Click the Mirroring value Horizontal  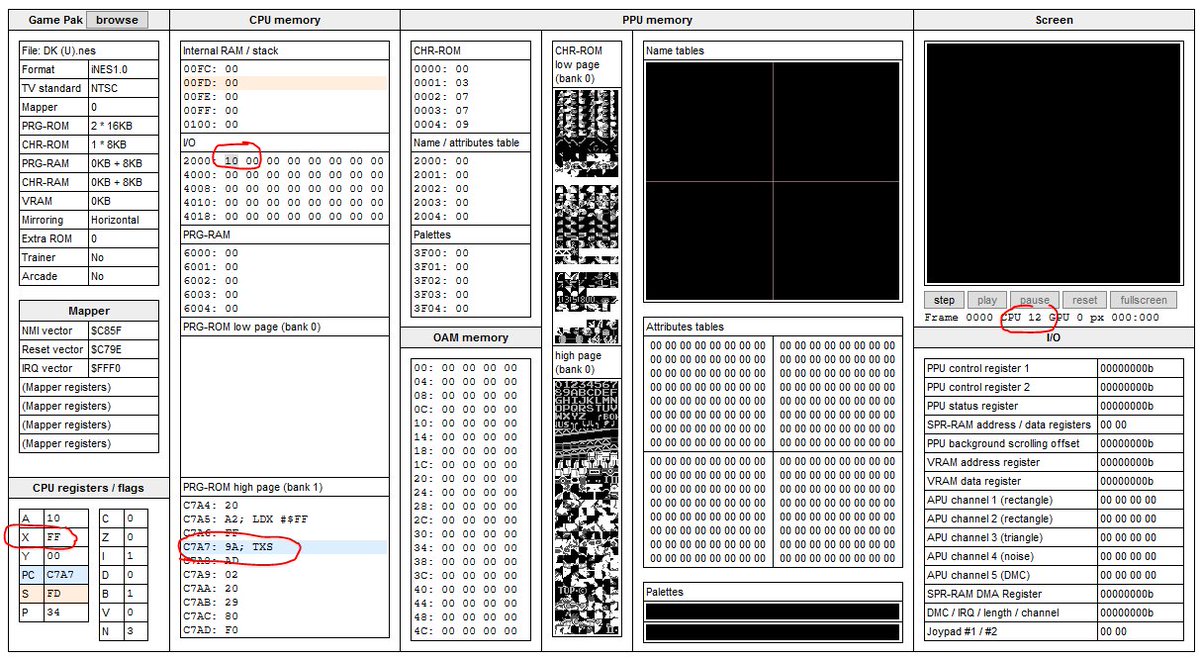coord(123,220)
